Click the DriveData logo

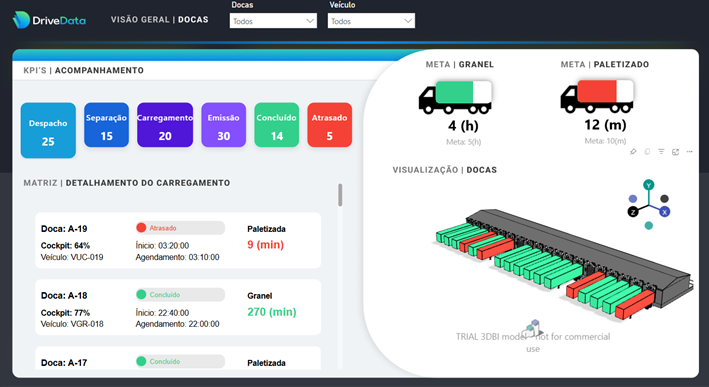coord(49,20)
